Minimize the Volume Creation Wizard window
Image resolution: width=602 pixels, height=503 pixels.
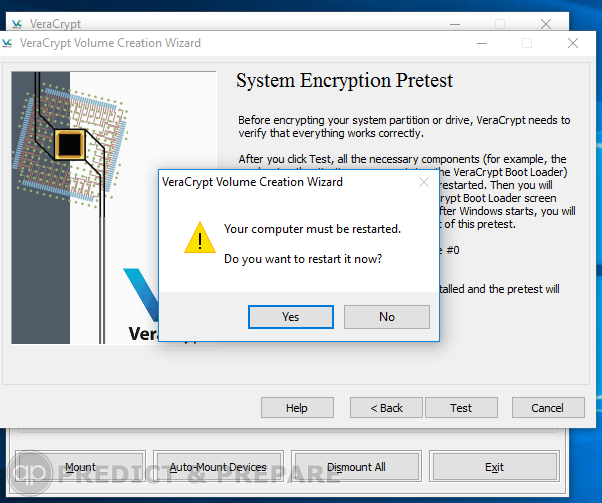[482, 43]
